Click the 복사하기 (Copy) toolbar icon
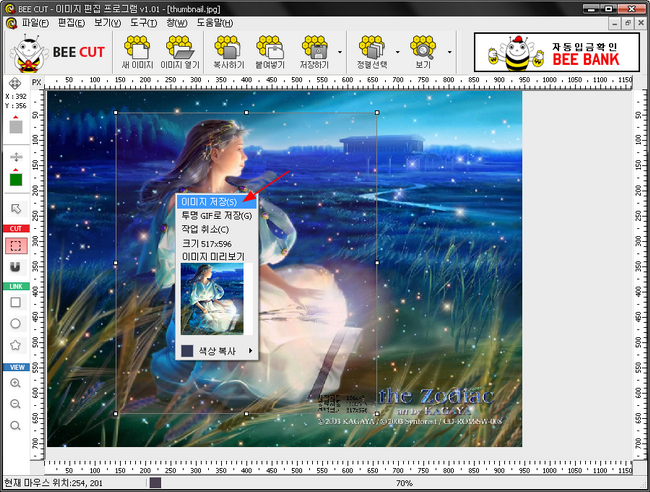Screen dimensions: 650x492 click(x=226, y=50)
